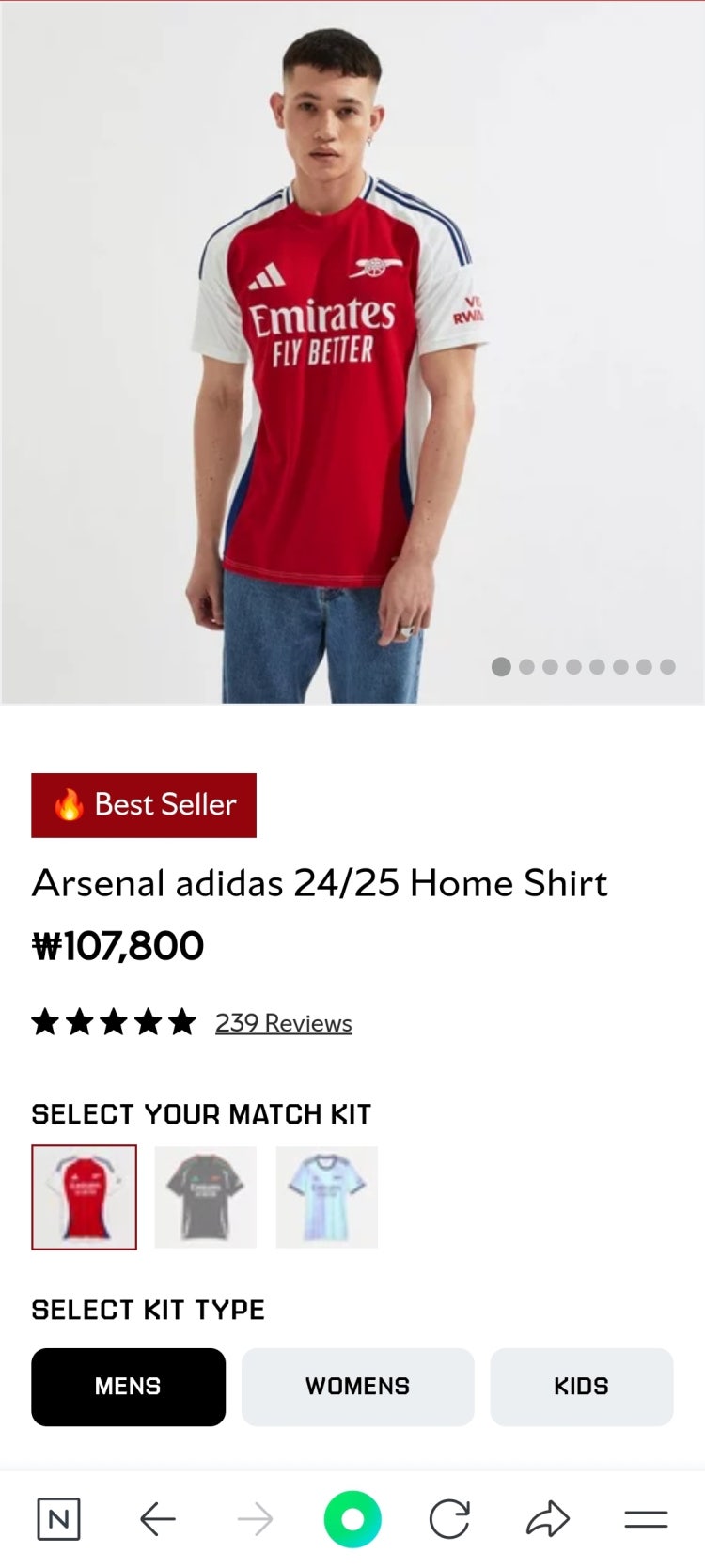This screenshot has height=1568, width=705.
Task: Tap the Best Seller badge
Action: pyautogui.click(x=144, y=805)
